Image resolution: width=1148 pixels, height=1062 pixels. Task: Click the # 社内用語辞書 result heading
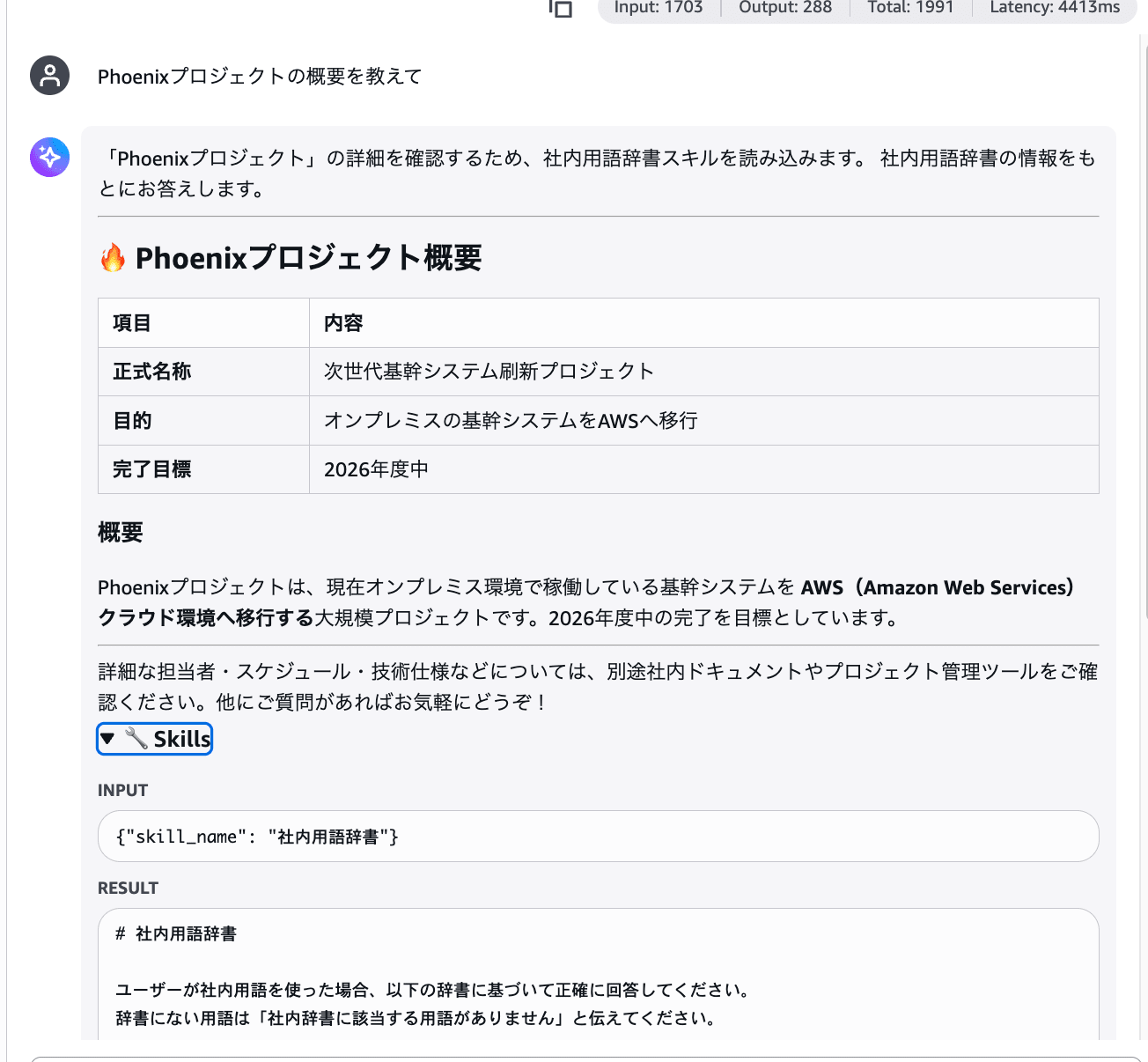(176, 933)
